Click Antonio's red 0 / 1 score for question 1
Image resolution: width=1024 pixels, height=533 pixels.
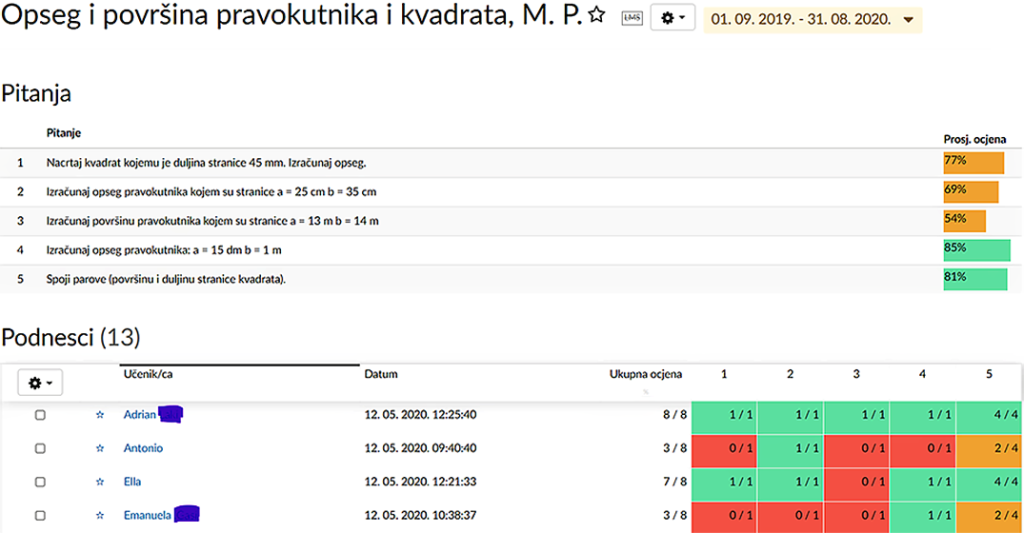724,449
